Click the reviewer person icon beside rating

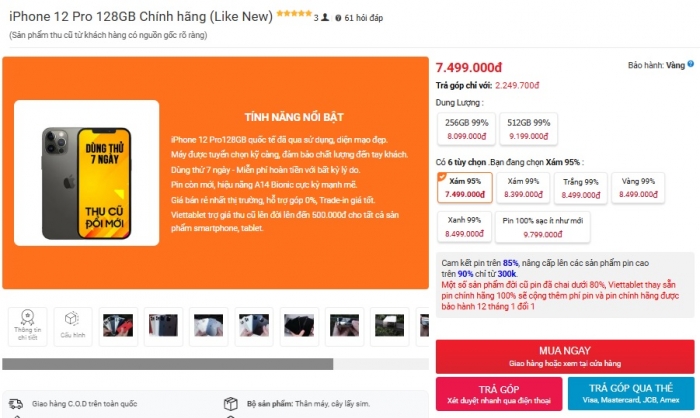pyautogui.click(x=325, y=17)
